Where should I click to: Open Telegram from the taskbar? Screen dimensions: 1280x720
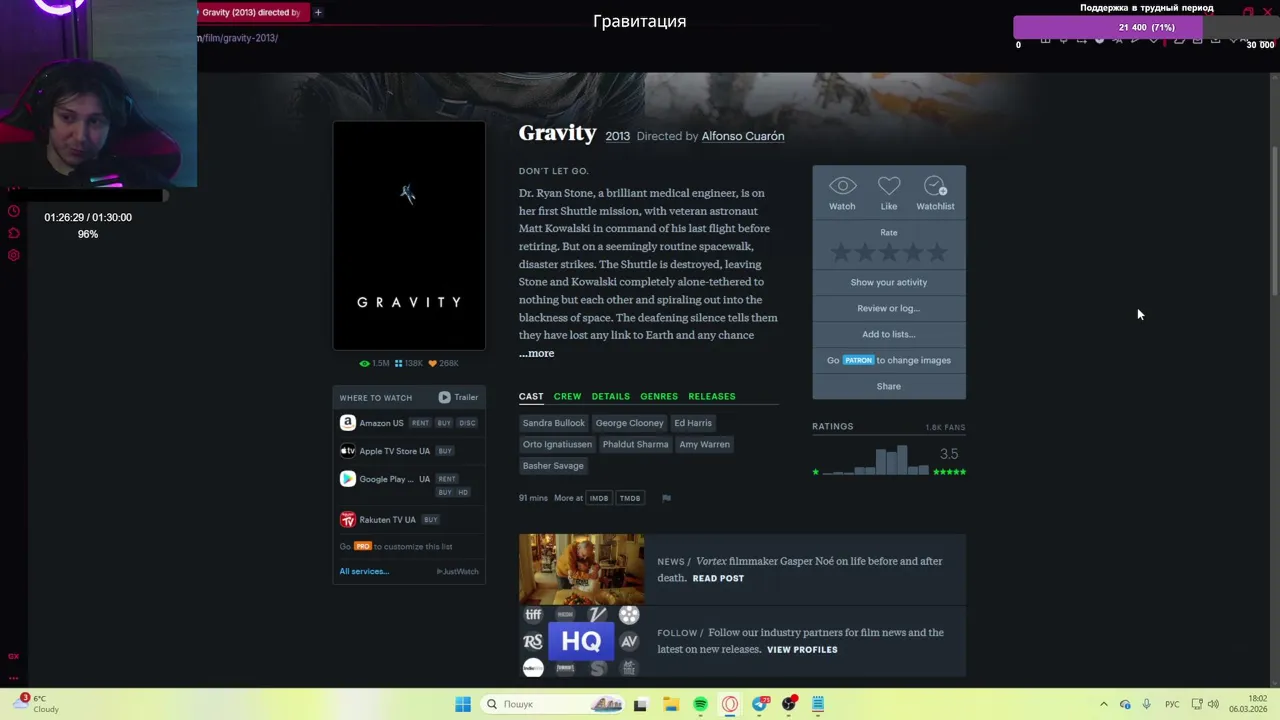pos(761,704)
